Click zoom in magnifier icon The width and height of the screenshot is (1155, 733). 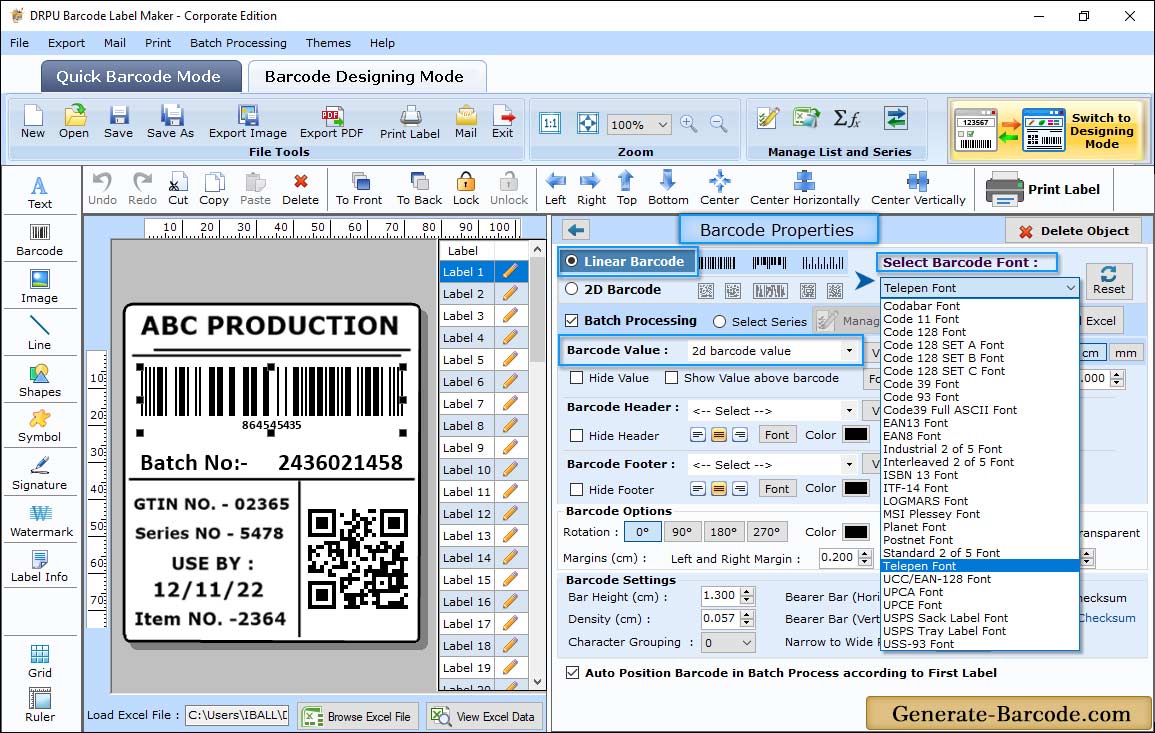(689, 124)
